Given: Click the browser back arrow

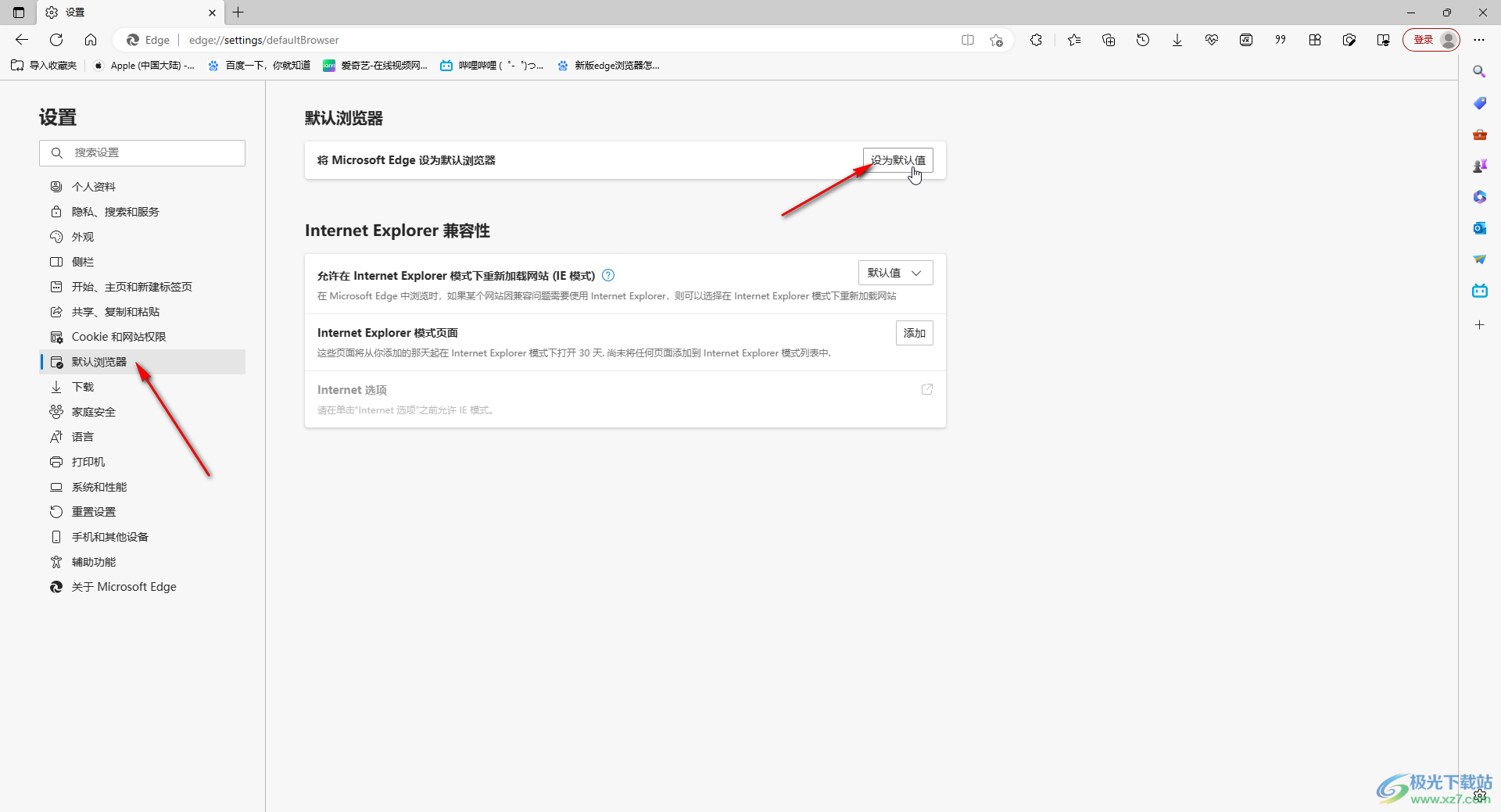Looking at the screenshot, I should [x=22, y=40].
